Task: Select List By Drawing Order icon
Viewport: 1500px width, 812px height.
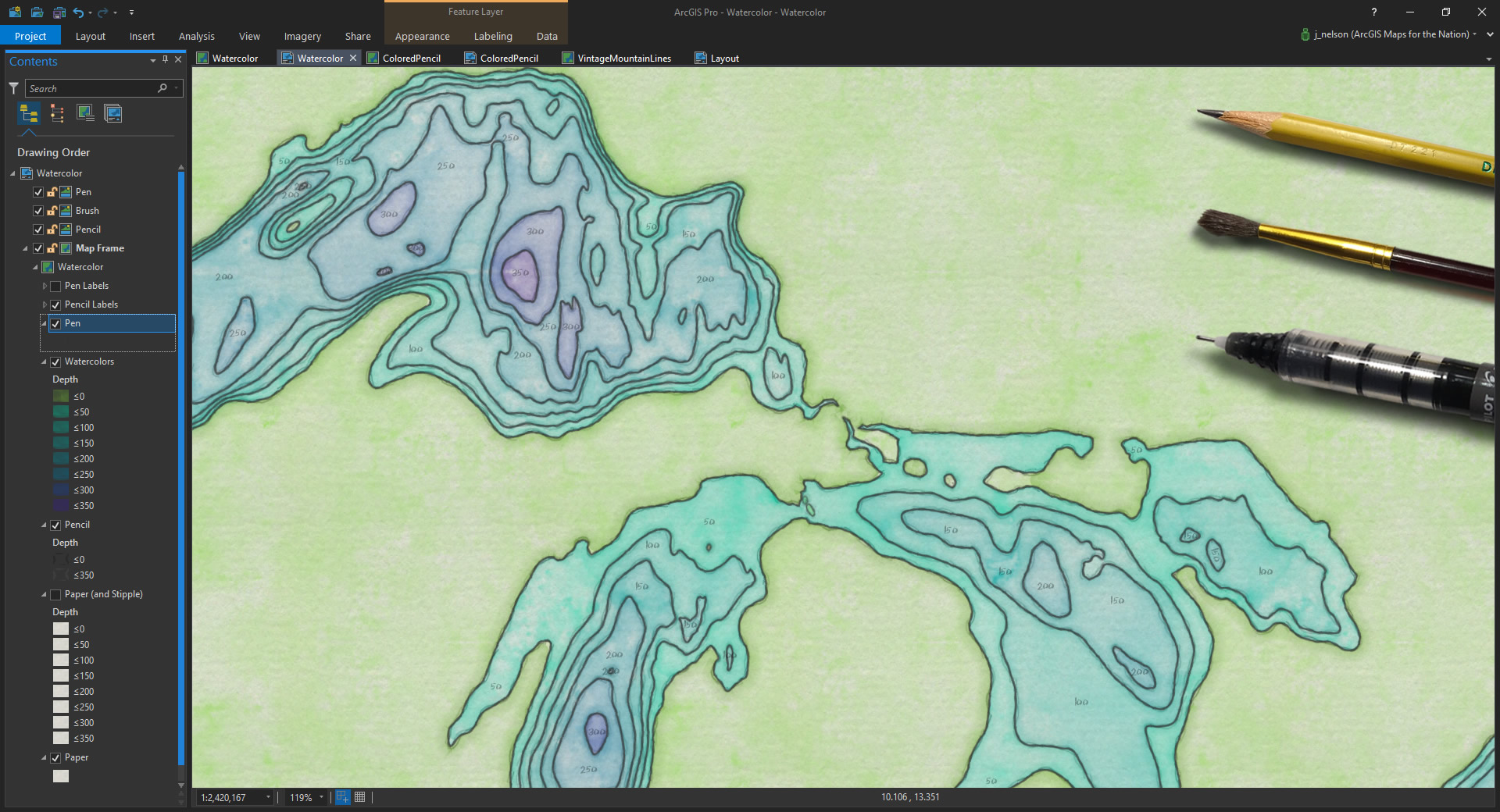Action: coord(29,114)
